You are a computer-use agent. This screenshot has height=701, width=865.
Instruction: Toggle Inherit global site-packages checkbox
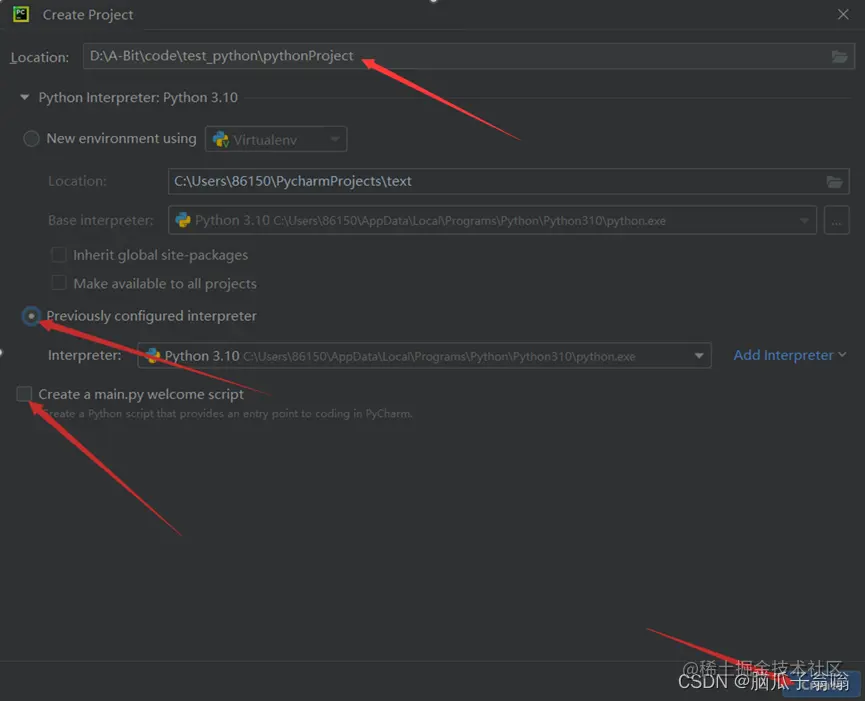pyautogui.click(x=58, y=255)
